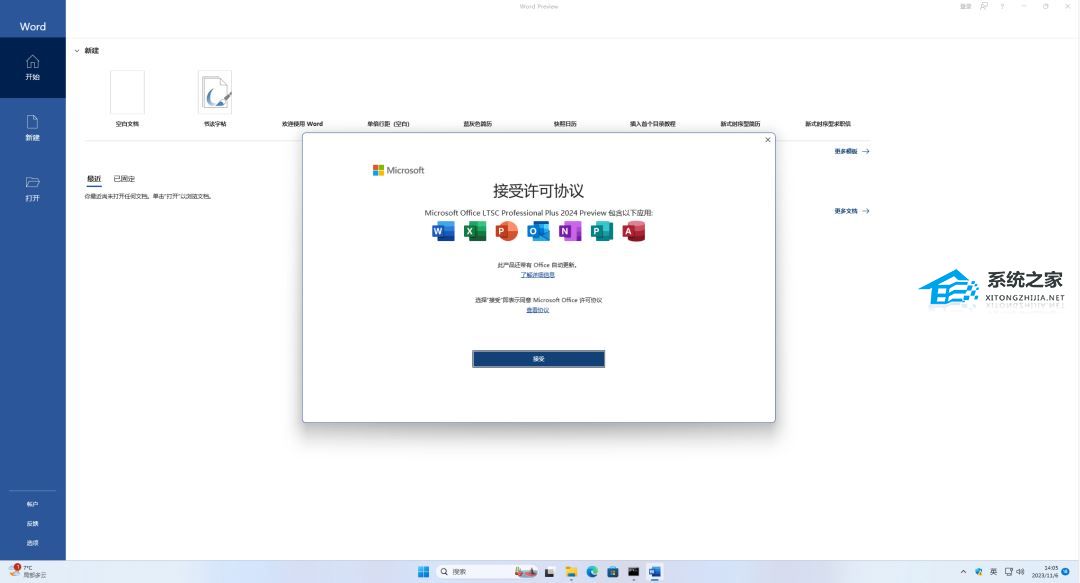Click the help question mark in the title bar

pyautogui.click(x=1002, y=6)
